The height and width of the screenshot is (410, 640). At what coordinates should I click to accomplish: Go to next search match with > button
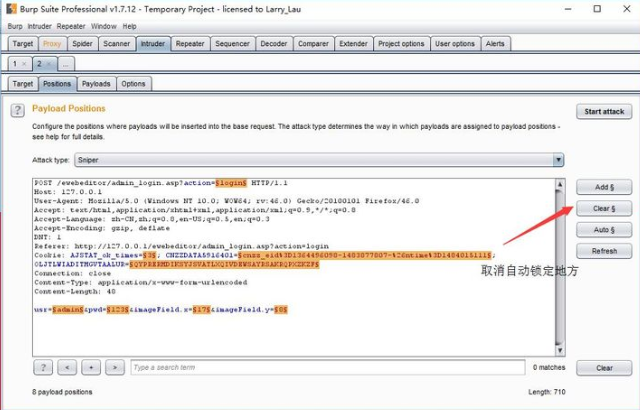pos(115,368)
